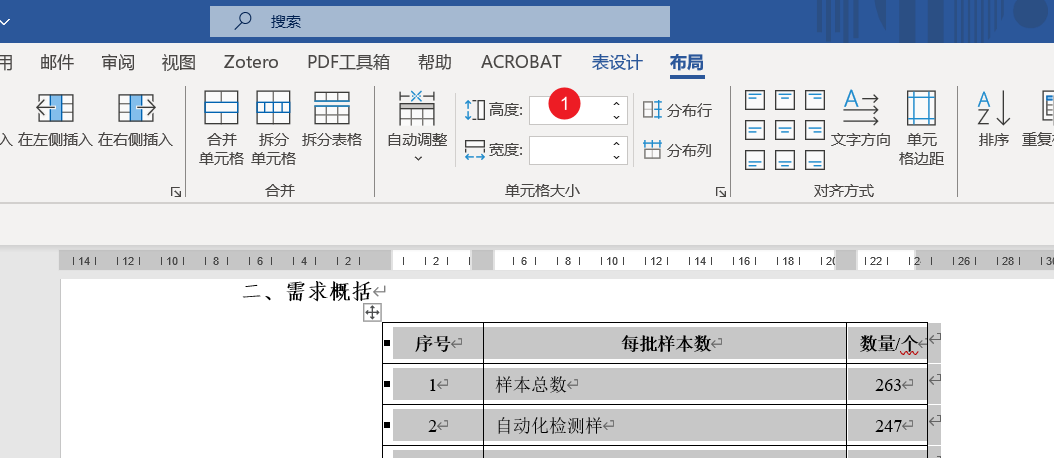Screen dimensions: 1054x458
Task: Increase the row height stepper
Action: [x=617, y=104]
